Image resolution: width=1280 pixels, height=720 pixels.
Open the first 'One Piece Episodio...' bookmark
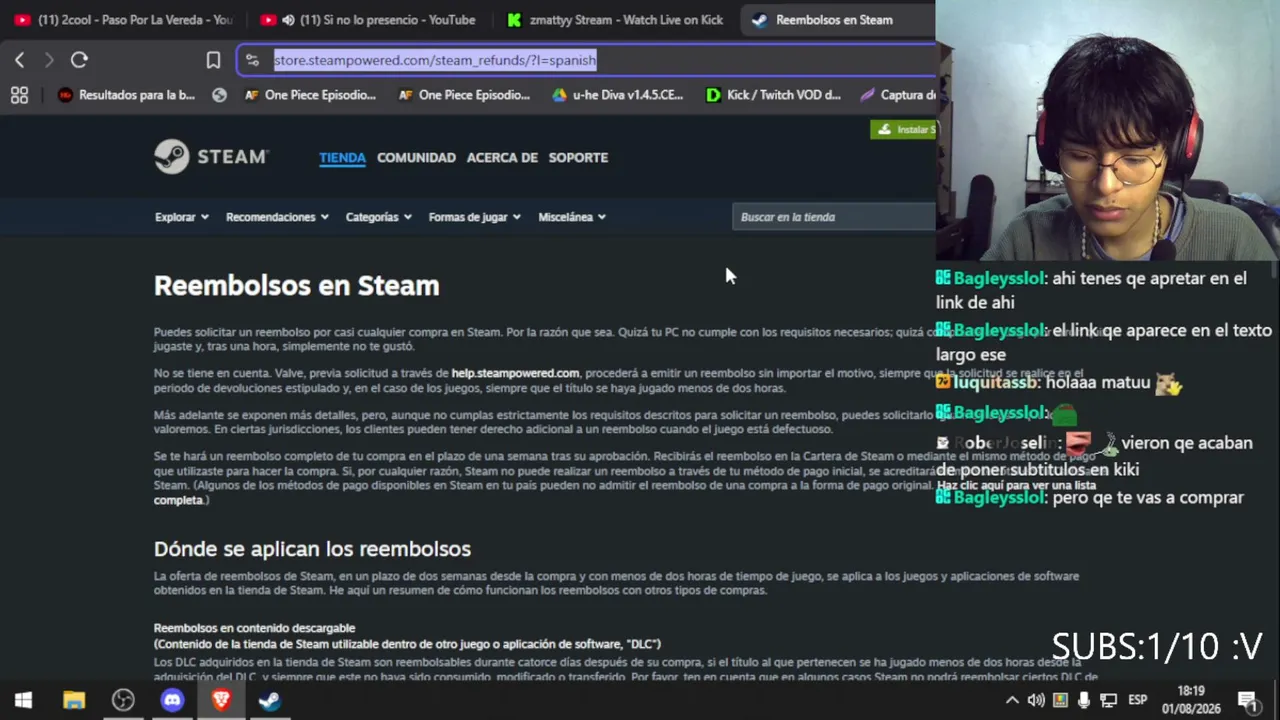click(310, 95)
